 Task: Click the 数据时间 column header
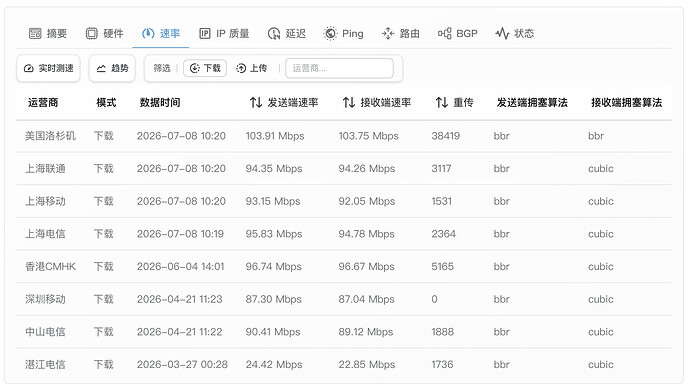click(x=160, y=102)
